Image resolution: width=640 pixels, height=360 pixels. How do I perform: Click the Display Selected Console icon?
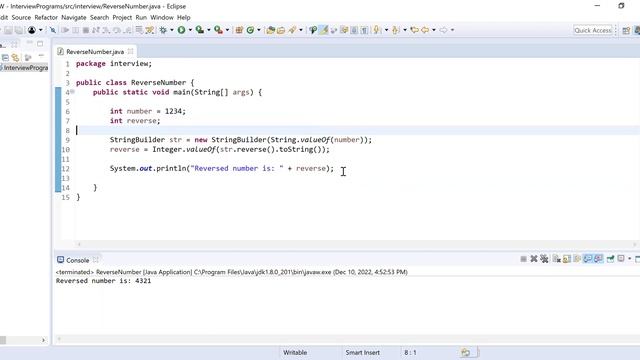[x=621, y=259]
